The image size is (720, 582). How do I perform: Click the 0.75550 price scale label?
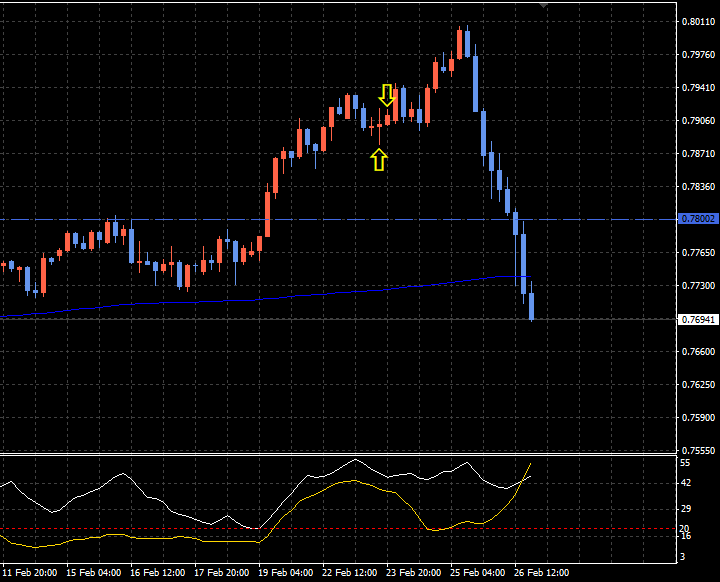[698, 451]
